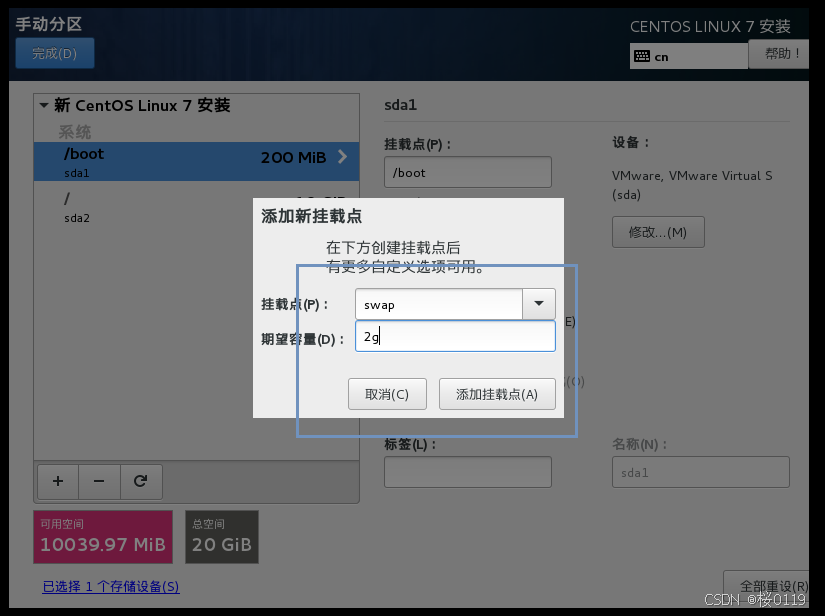
Task: Click the 可用空间 10039.97 MiB box
Action: click(x=103, y=537)
